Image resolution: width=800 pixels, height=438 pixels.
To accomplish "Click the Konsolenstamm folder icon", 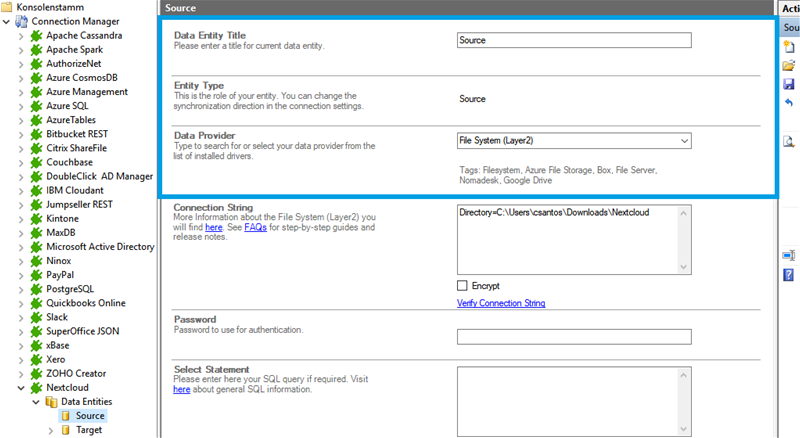I will pyautogui.click(x=8, y=7).
